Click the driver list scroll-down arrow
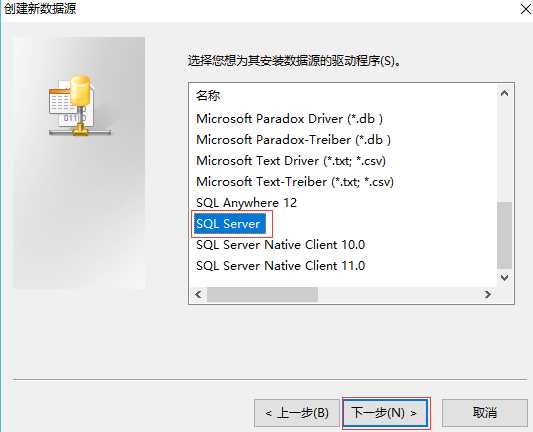533x432 pixels. 504,278
